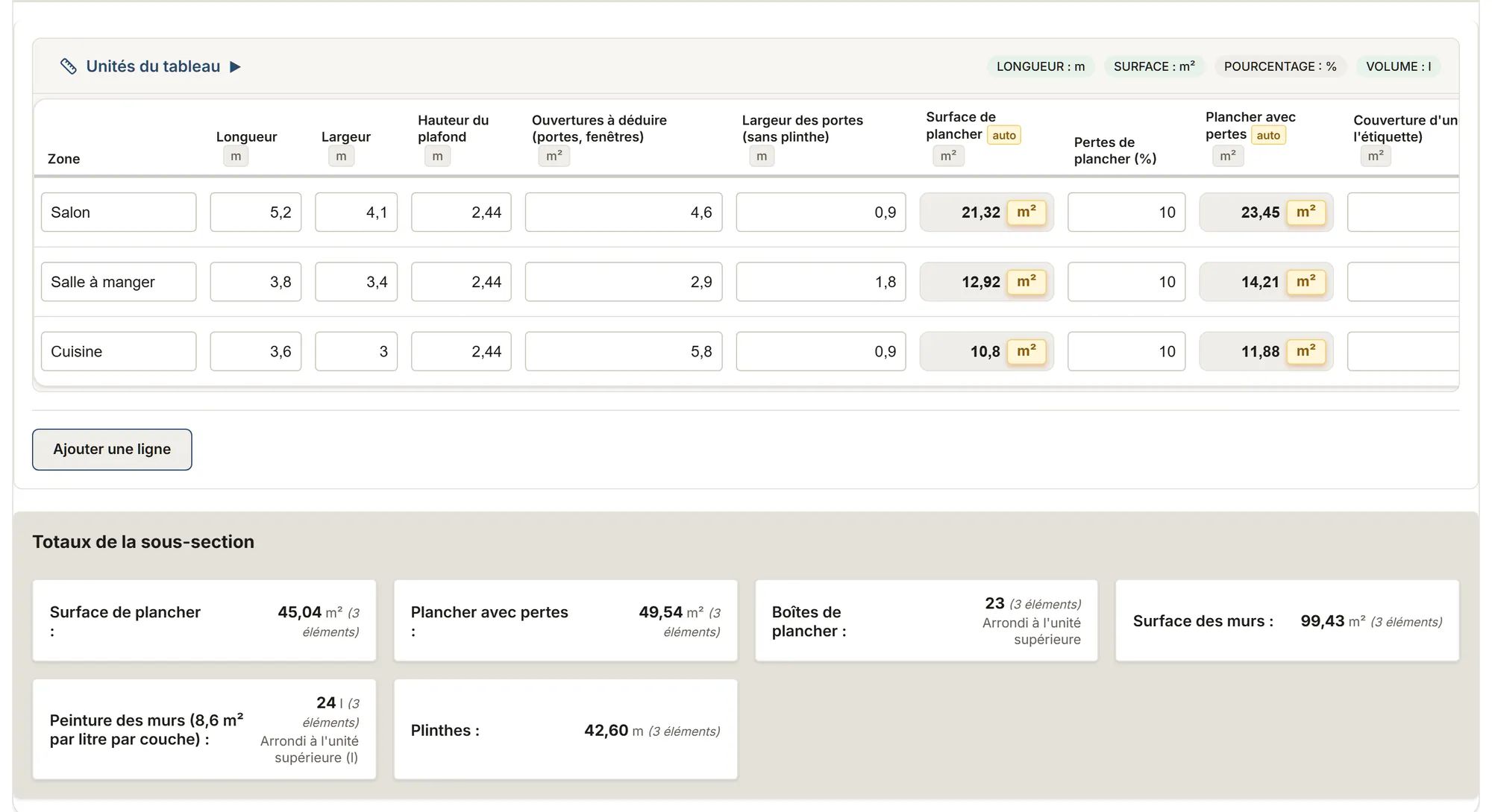
Task: Click Salle à manger length field 3,8
Action: point(256,282)
